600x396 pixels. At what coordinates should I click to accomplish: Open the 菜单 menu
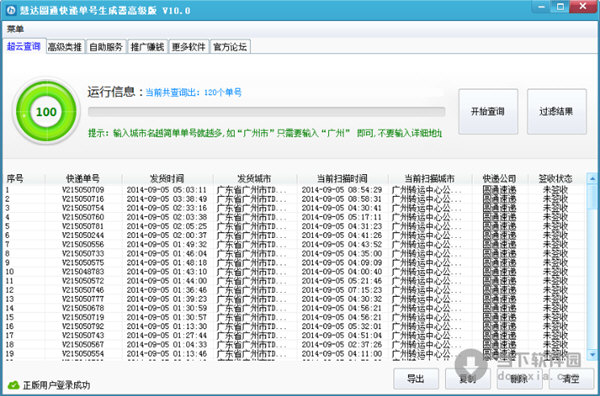15,29
